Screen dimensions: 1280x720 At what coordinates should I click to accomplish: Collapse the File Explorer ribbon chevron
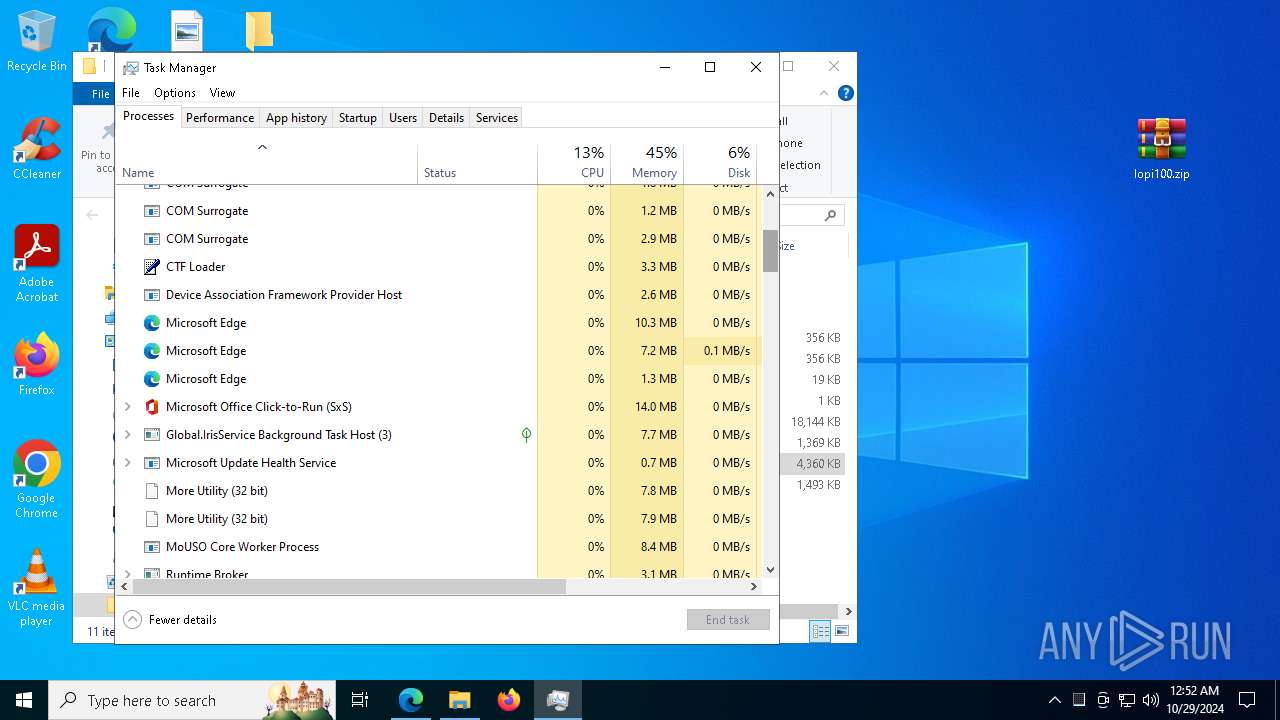pyautogui.click(x=824, y=93)
